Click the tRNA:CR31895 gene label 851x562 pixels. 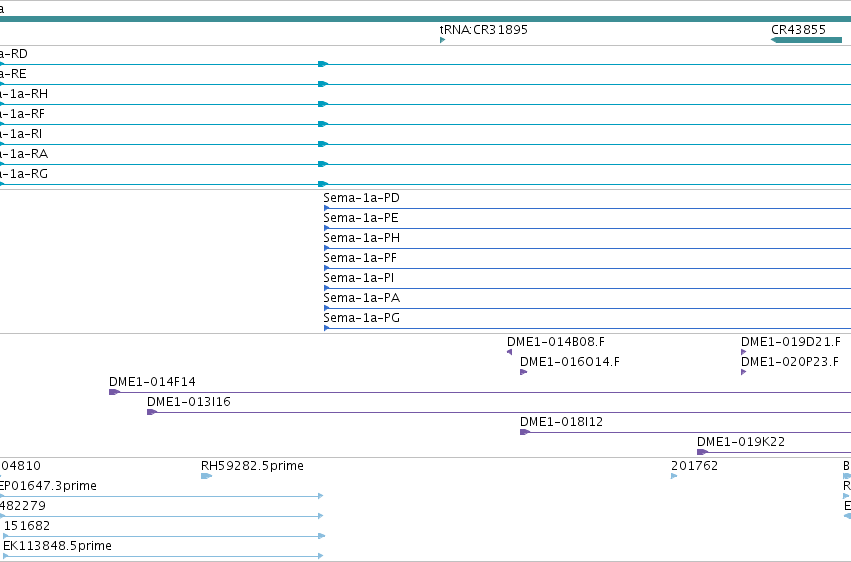[483, 29]
